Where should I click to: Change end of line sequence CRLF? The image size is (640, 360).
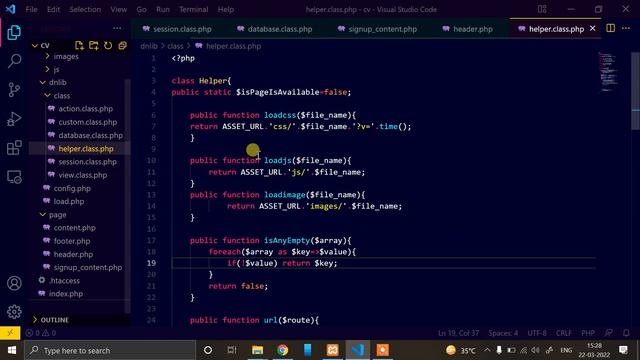(x=563, y=333)
